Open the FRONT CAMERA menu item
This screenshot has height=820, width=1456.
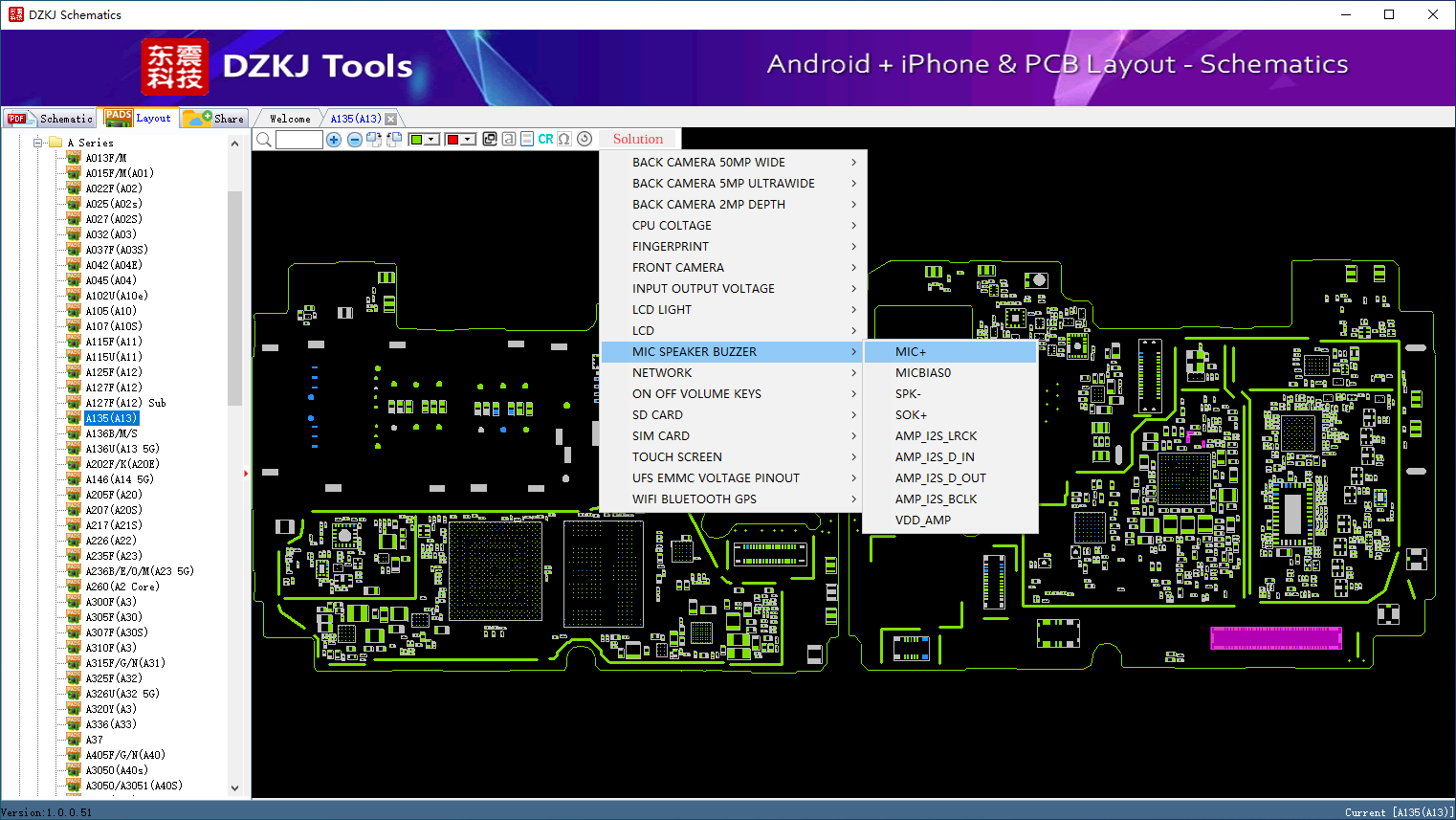pos(733,268)
